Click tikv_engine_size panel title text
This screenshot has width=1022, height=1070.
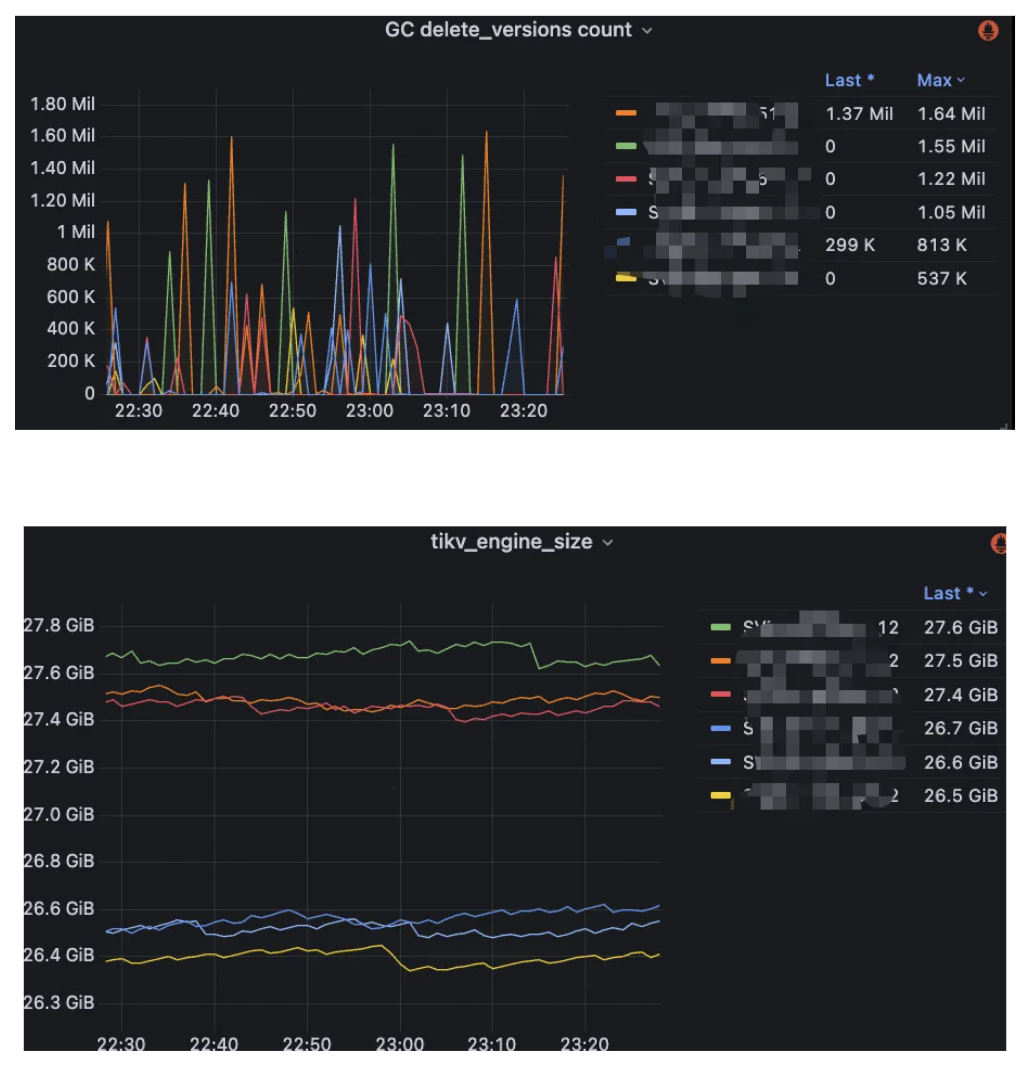(x=511, y=542)
